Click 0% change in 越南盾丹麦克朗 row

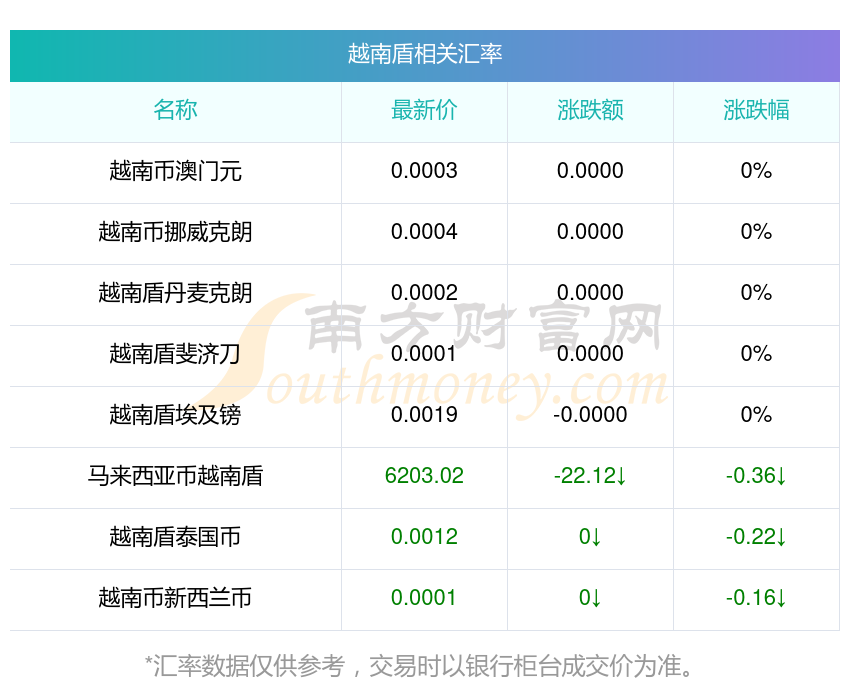click(x=756, y=293)
